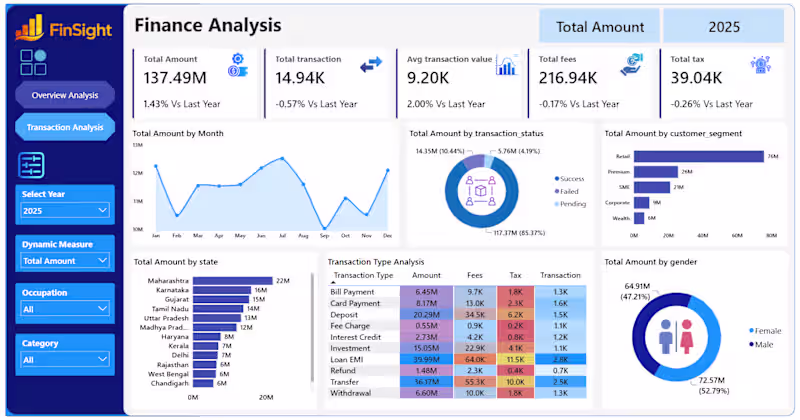Click the Total Amount header button

[599, 27]
